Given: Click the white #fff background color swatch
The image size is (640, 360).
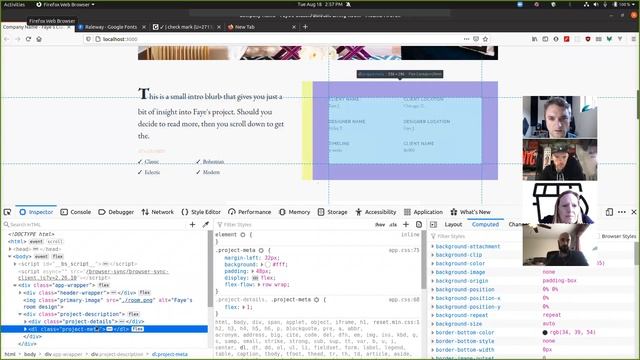Looking at the screenshot, I should (268, 264).
